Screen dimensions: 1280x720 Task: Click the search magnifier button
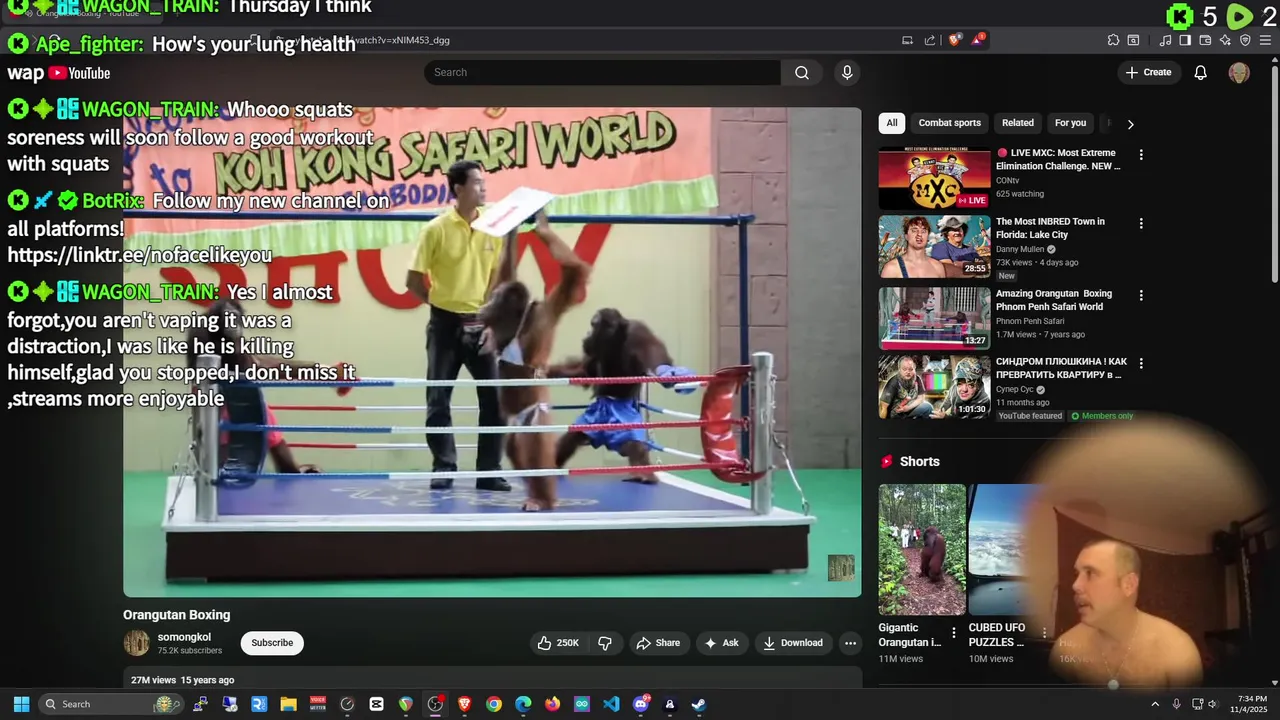802,72
